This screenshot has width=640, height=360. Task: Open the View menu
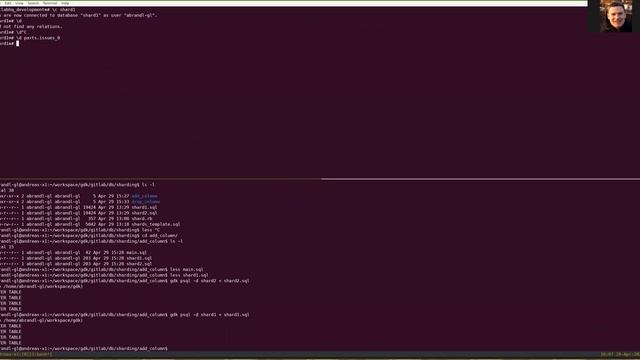tap(19, 3)
